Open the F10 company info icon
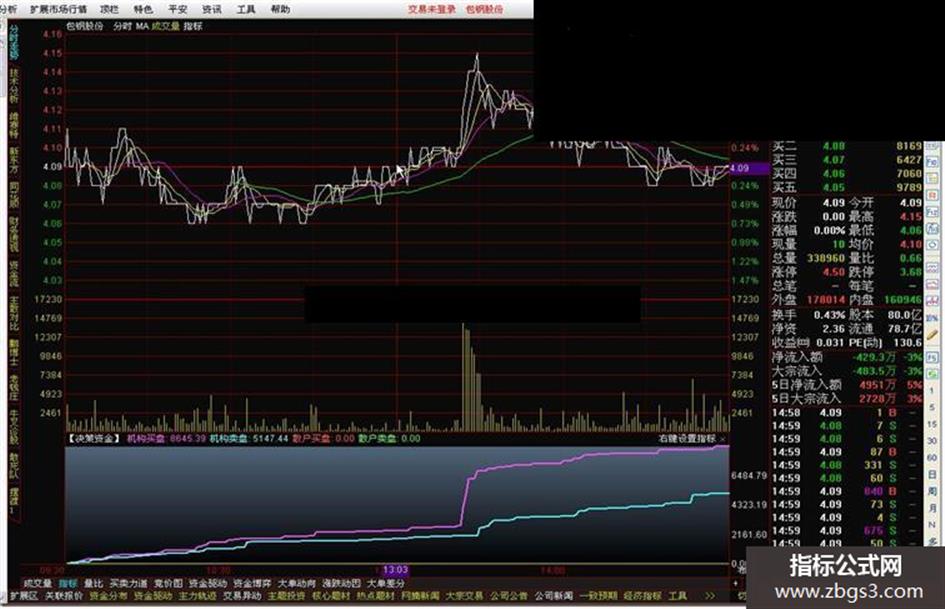The width and height of the screenshot is (945, 609). coord(932,162)
